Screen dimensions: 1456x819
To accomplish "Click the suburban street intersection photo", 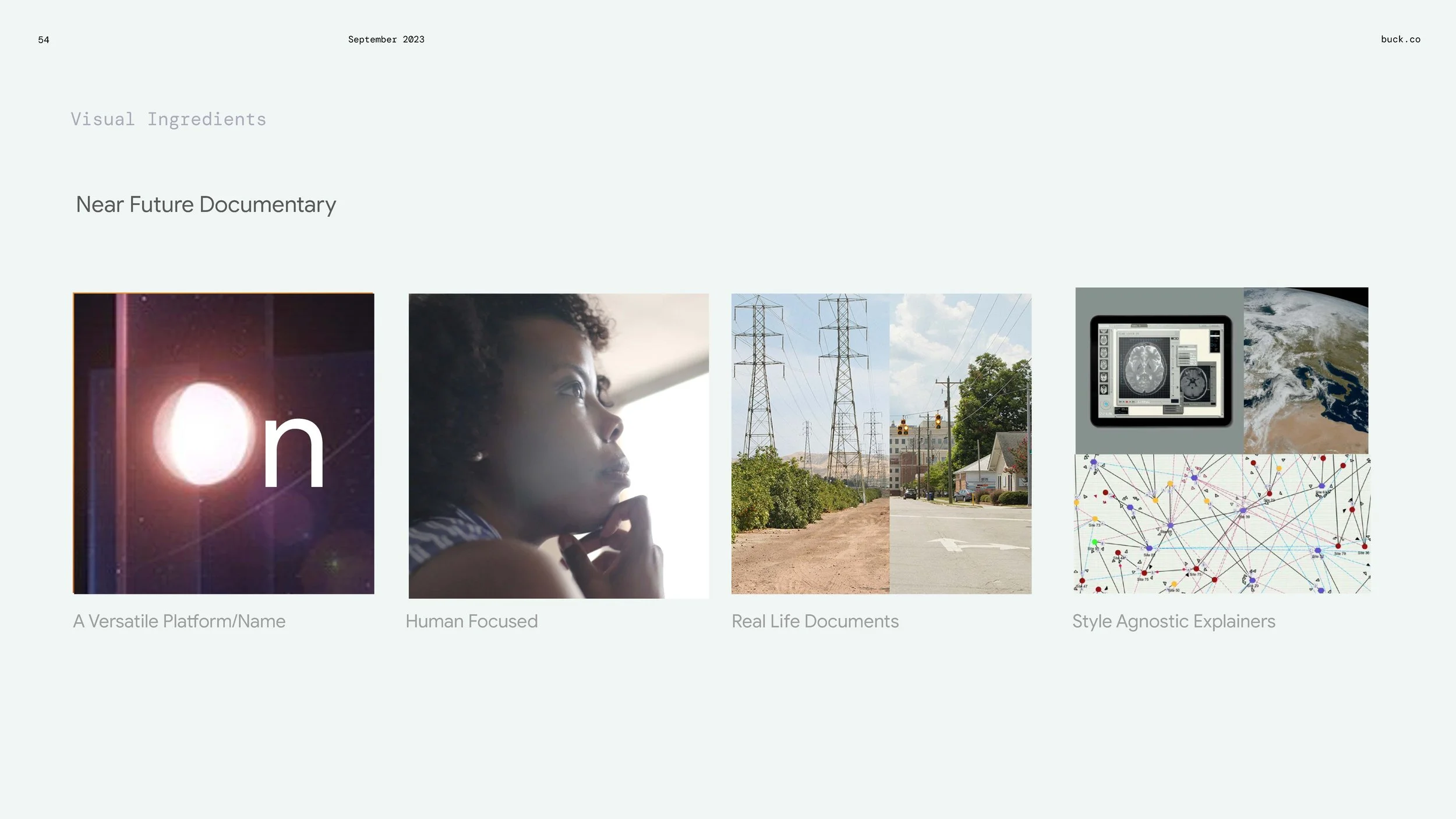I will (960, 443).
